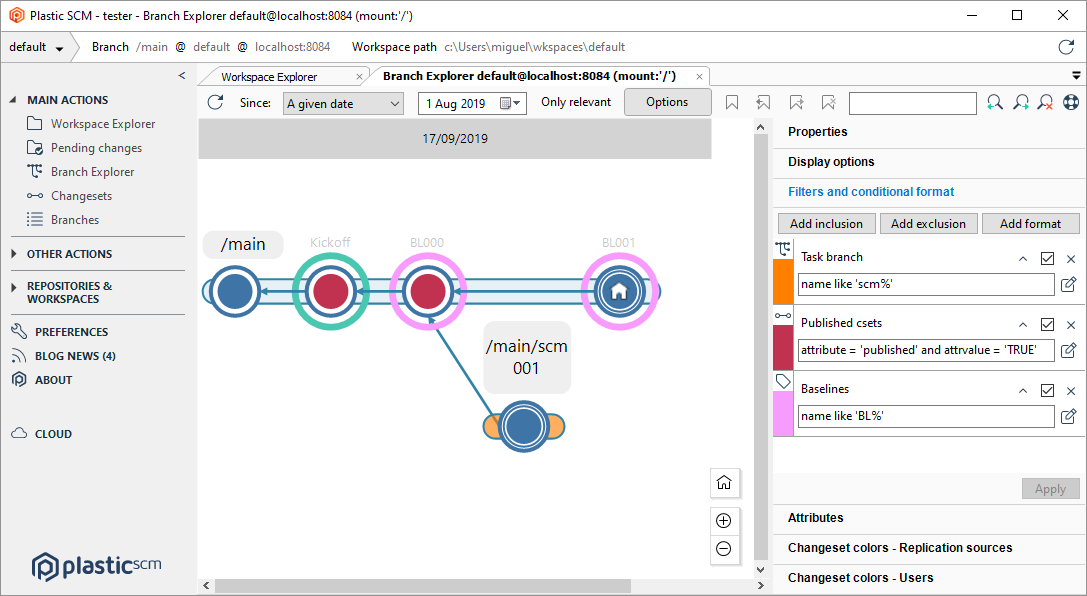The height and width of the screenshot is (596, 1087).
Task: Zoom in with the plus button
Action: [724, 520]
